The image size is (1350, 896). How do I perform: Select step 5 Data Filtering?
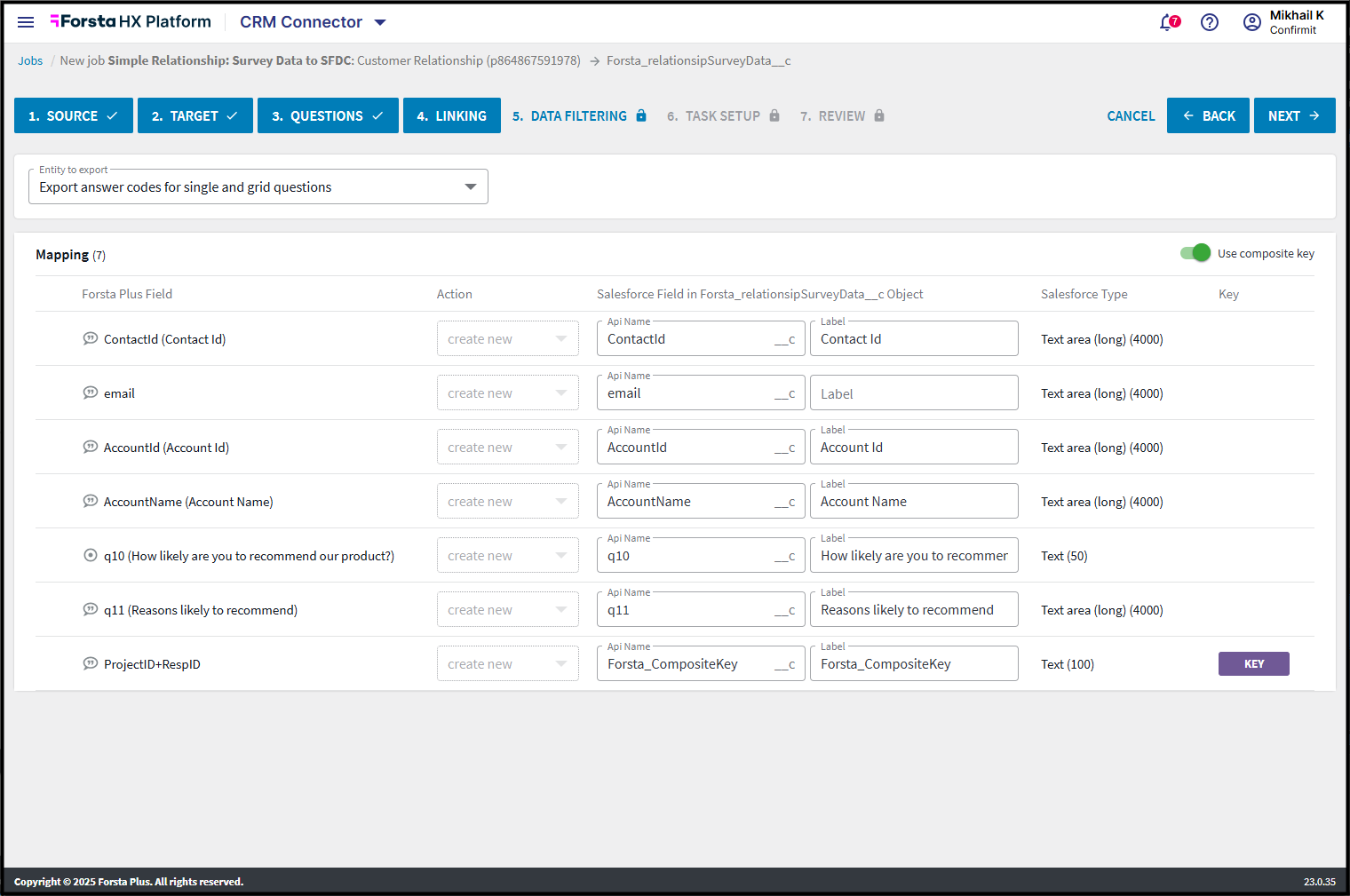[x=579, y=115]
